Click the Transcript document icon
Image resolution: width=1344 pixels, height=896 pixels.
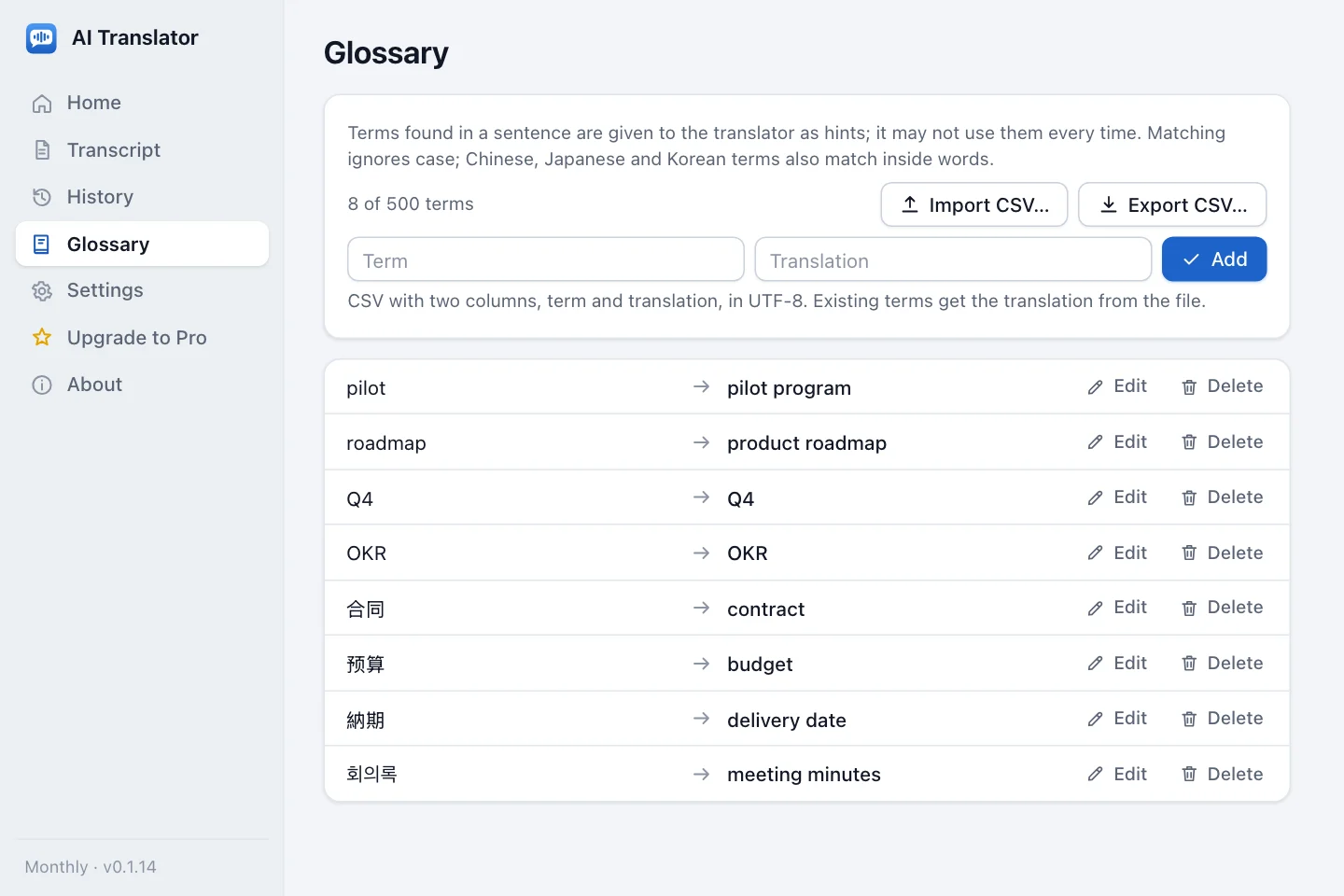click(42, 150)
